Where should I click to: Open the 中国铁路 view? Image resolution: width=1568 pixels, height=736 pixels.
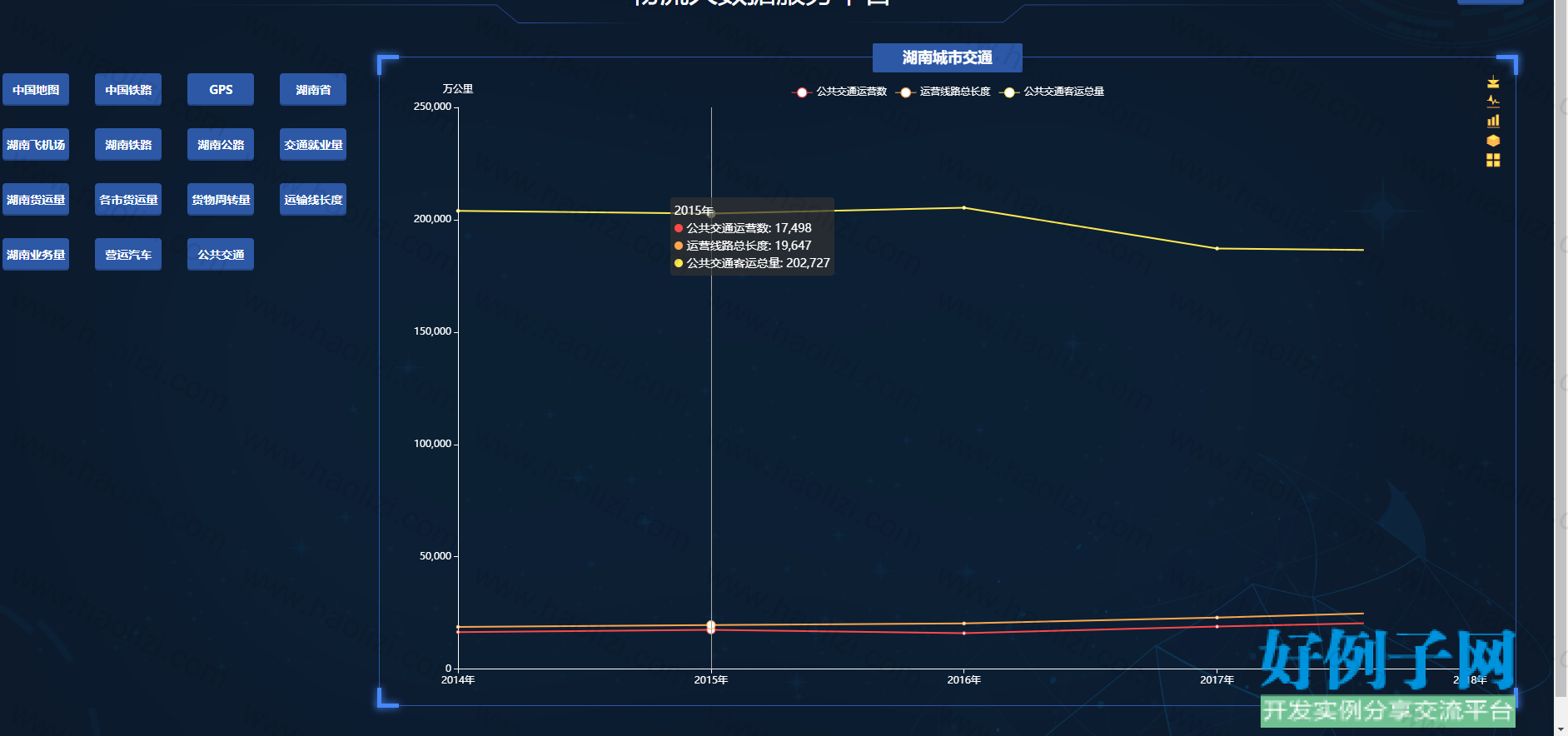[128, 90]
